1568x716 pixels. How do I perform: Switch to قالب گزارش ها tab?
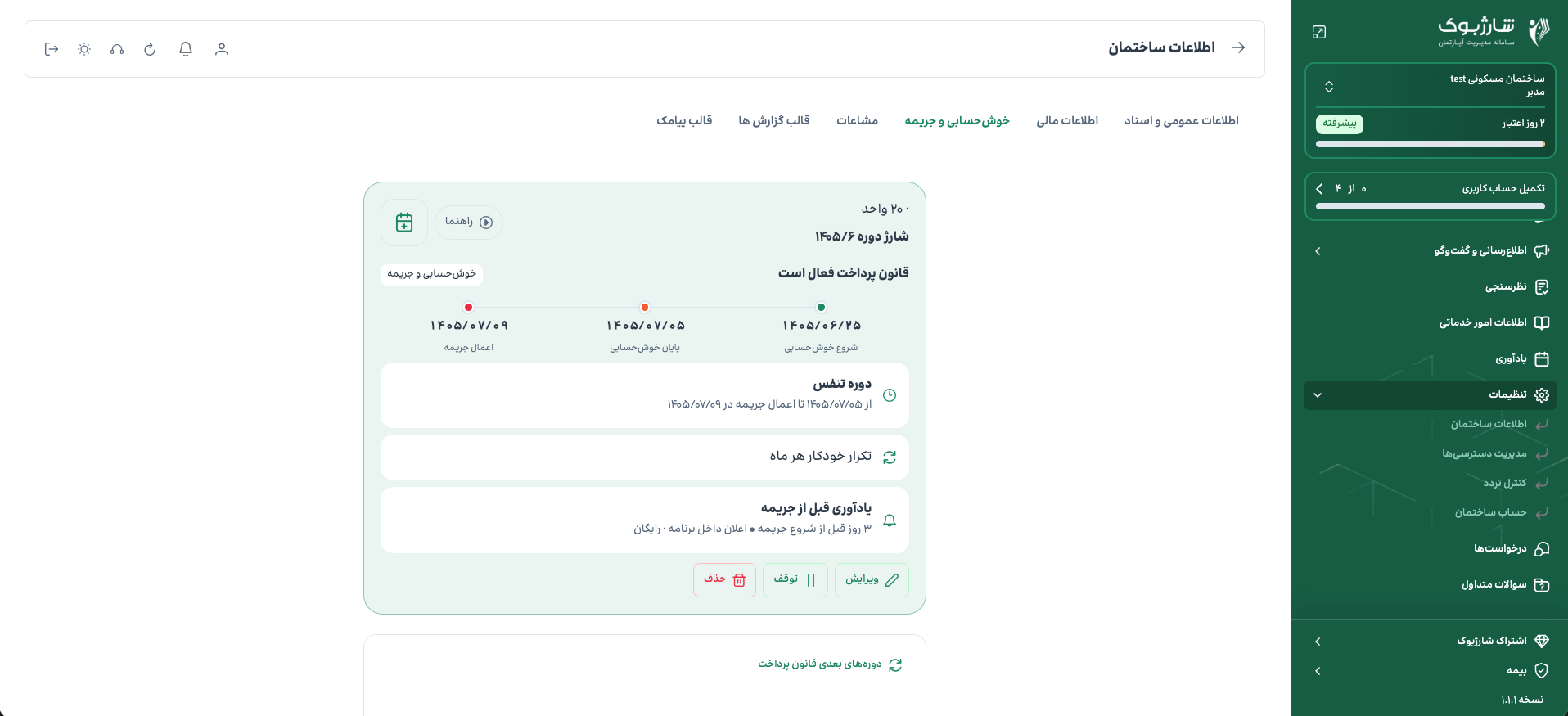pos(773,121)
